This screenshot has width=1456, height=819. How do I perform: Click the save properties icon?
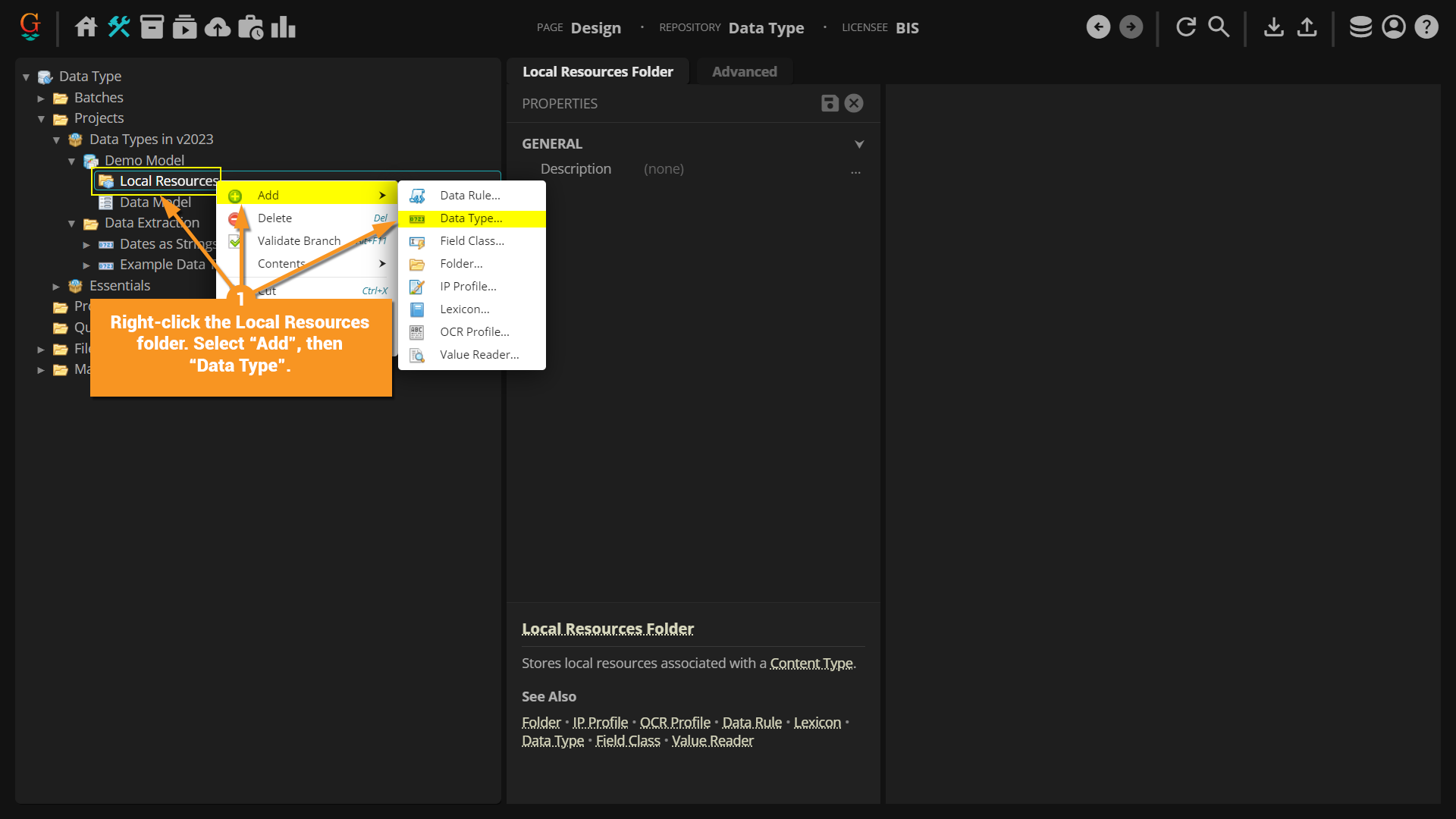(830, 103)
